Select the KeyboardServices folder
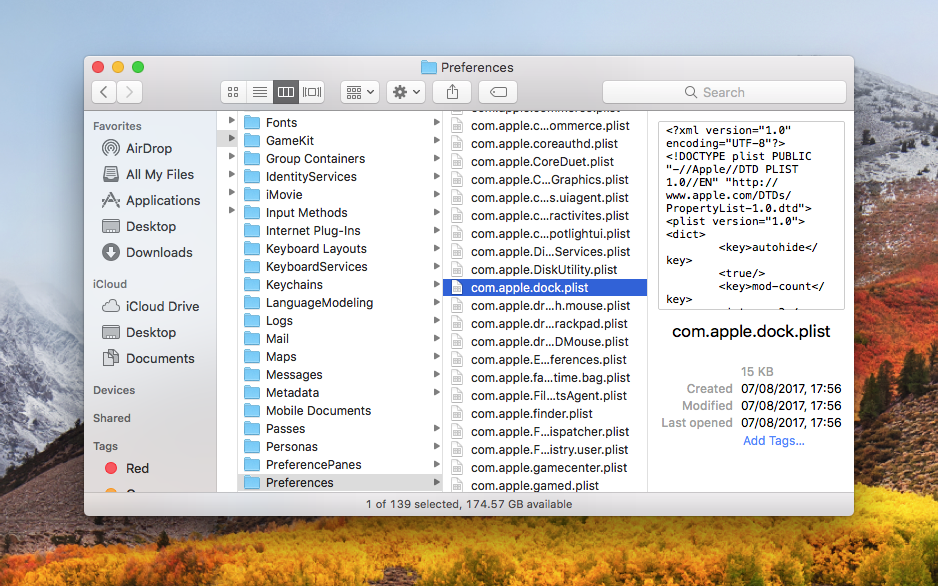The width and height of the screenshot is (938, 586). [340, 267]
